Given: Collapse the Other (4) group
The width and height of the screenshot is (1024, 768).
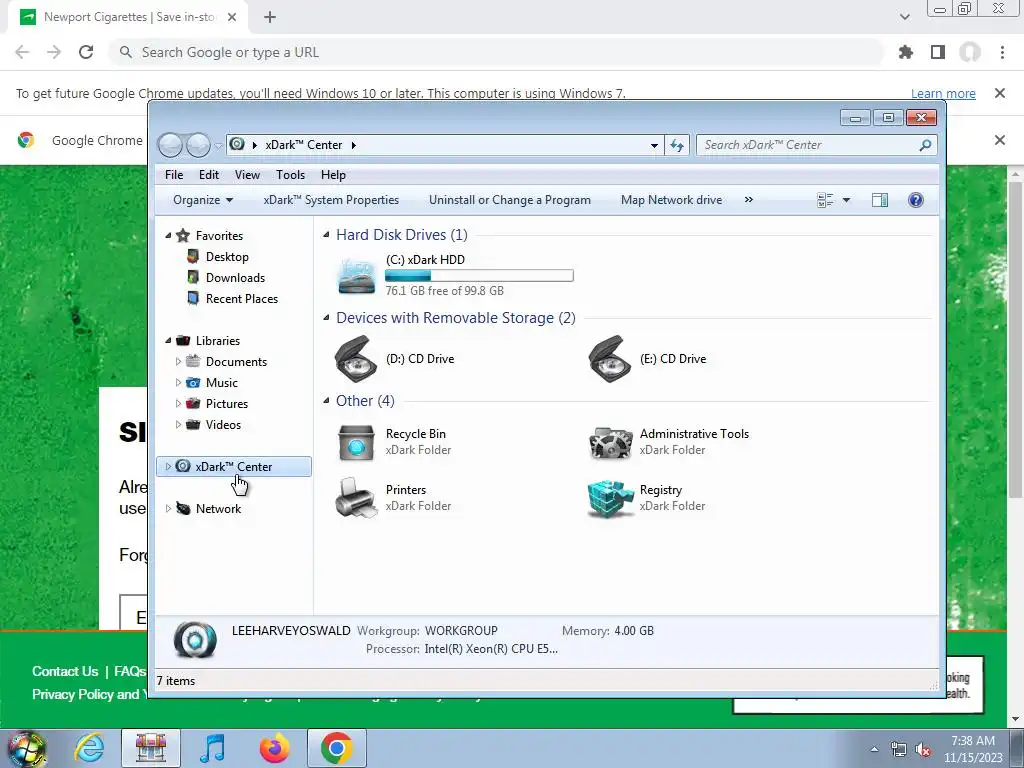Looking at the screenshot, I should 326,400.
